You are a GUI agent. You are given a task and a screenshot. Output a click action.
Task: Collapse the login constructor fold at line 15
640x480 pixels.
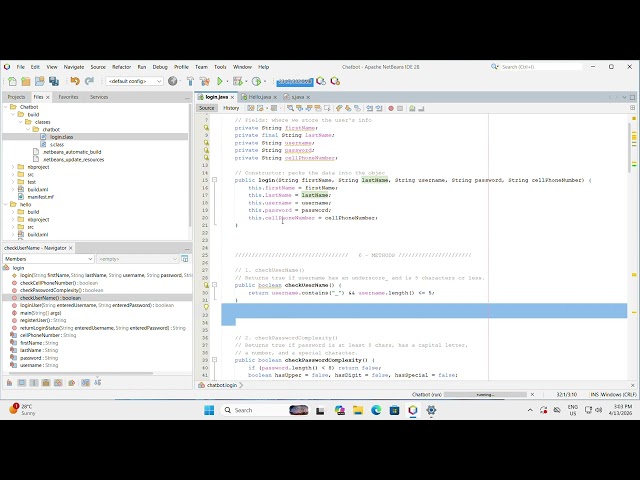(214, 180)
